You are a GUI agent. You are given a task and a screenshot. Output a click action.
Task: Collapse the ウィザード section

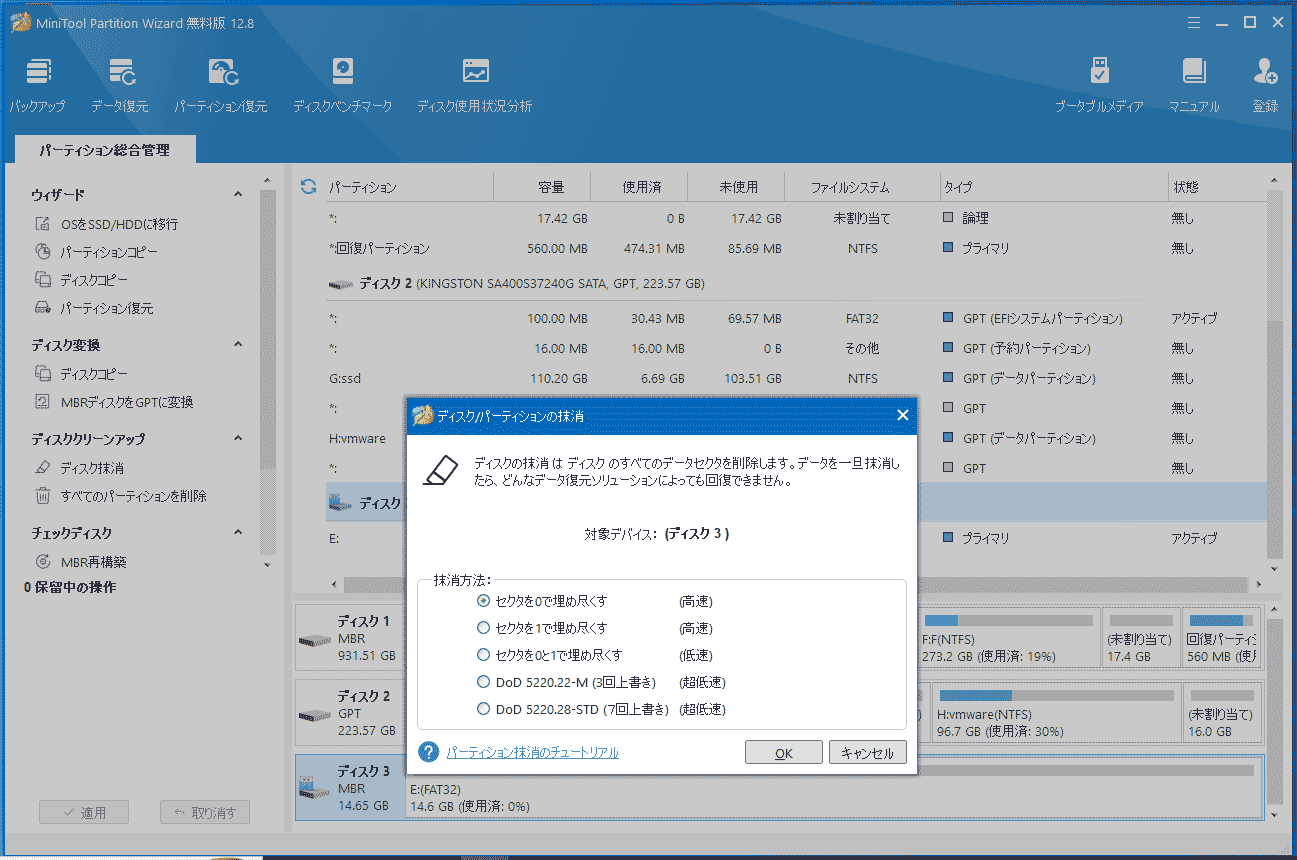coord(238,195)
